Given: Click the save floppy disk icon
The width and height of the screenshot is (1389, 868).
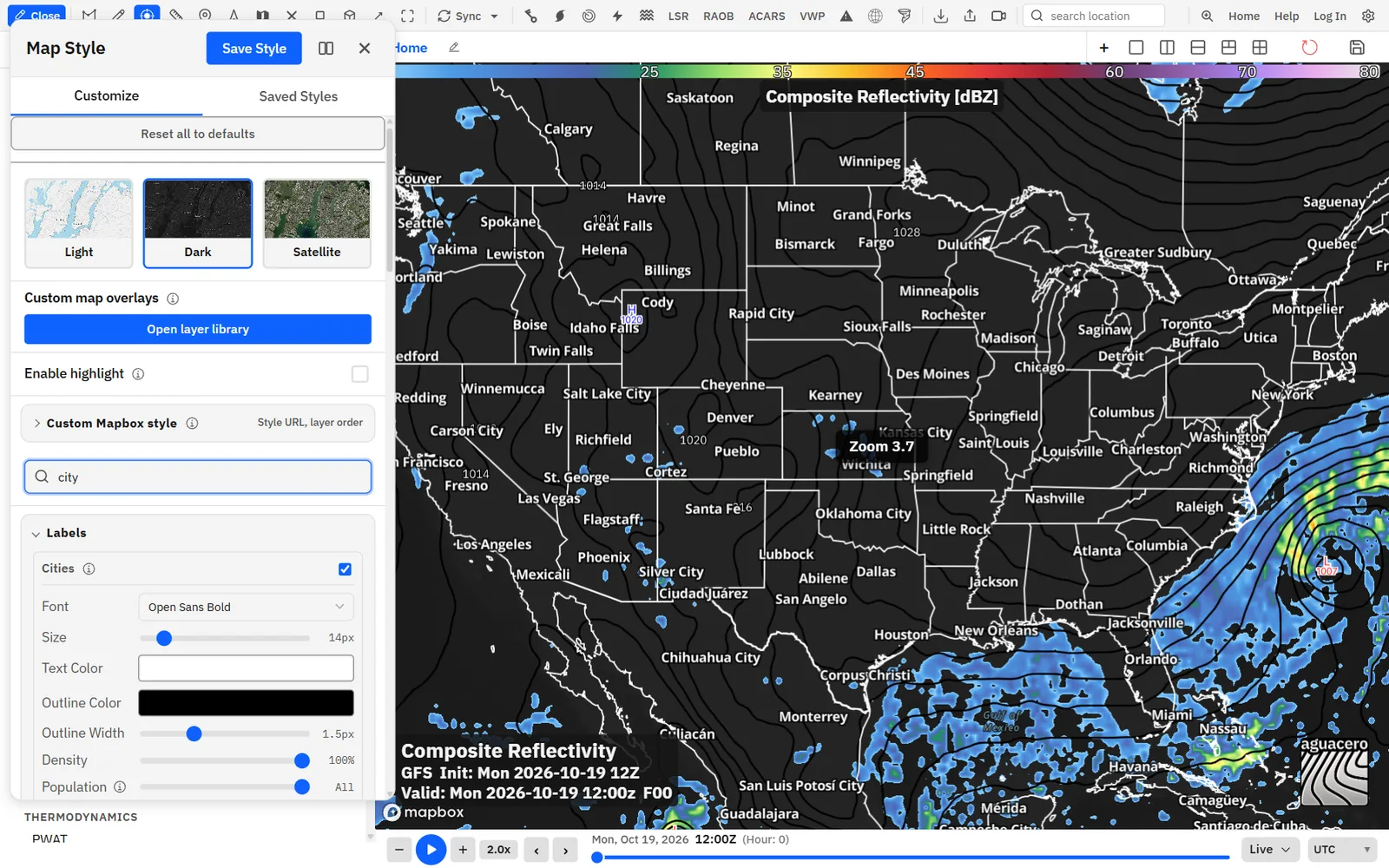Looking at the screenshot, I should click(x=1357, y=47).
